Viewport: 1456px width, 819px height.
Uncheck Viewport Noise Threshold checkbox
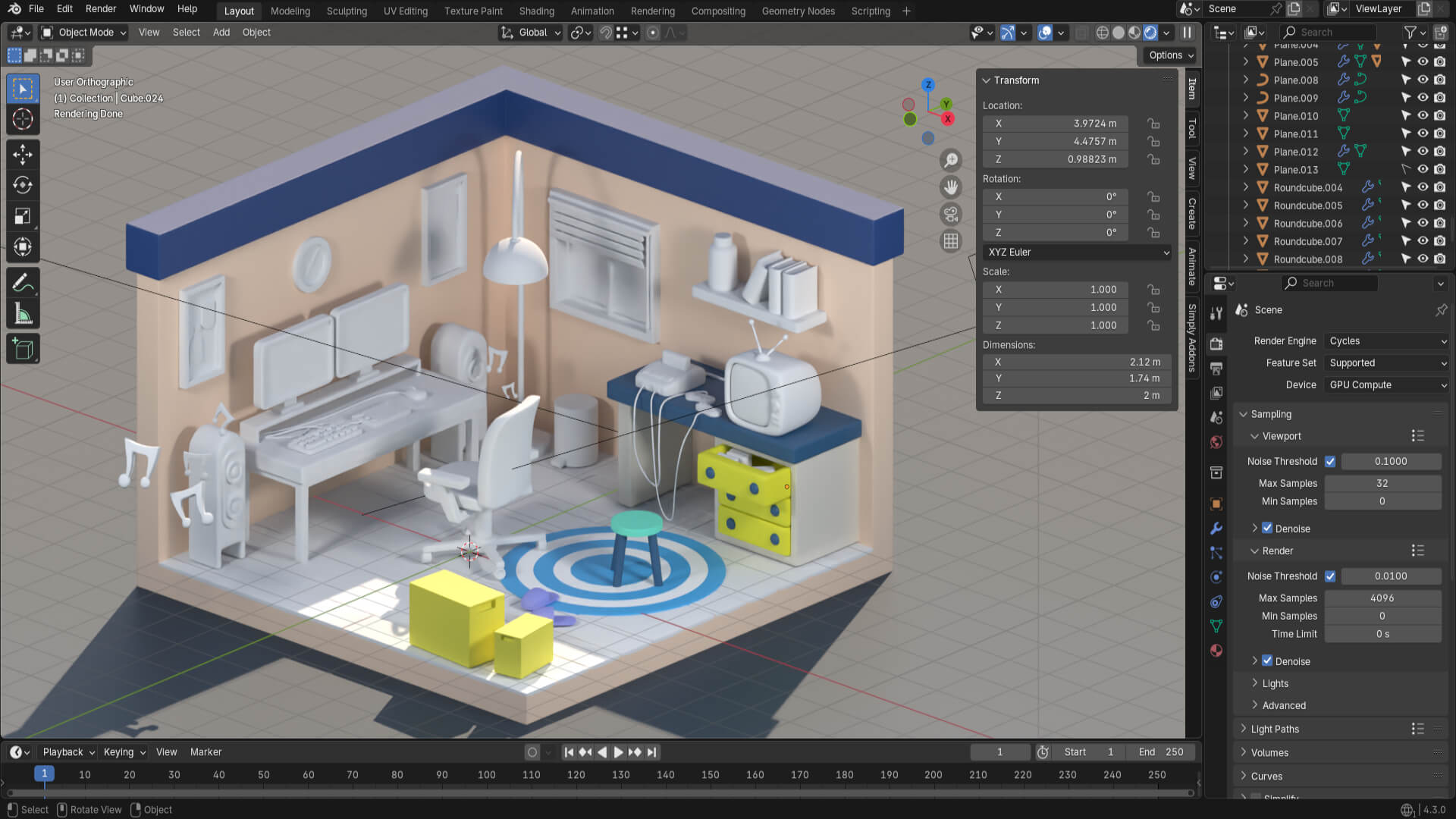[1330, 461]
